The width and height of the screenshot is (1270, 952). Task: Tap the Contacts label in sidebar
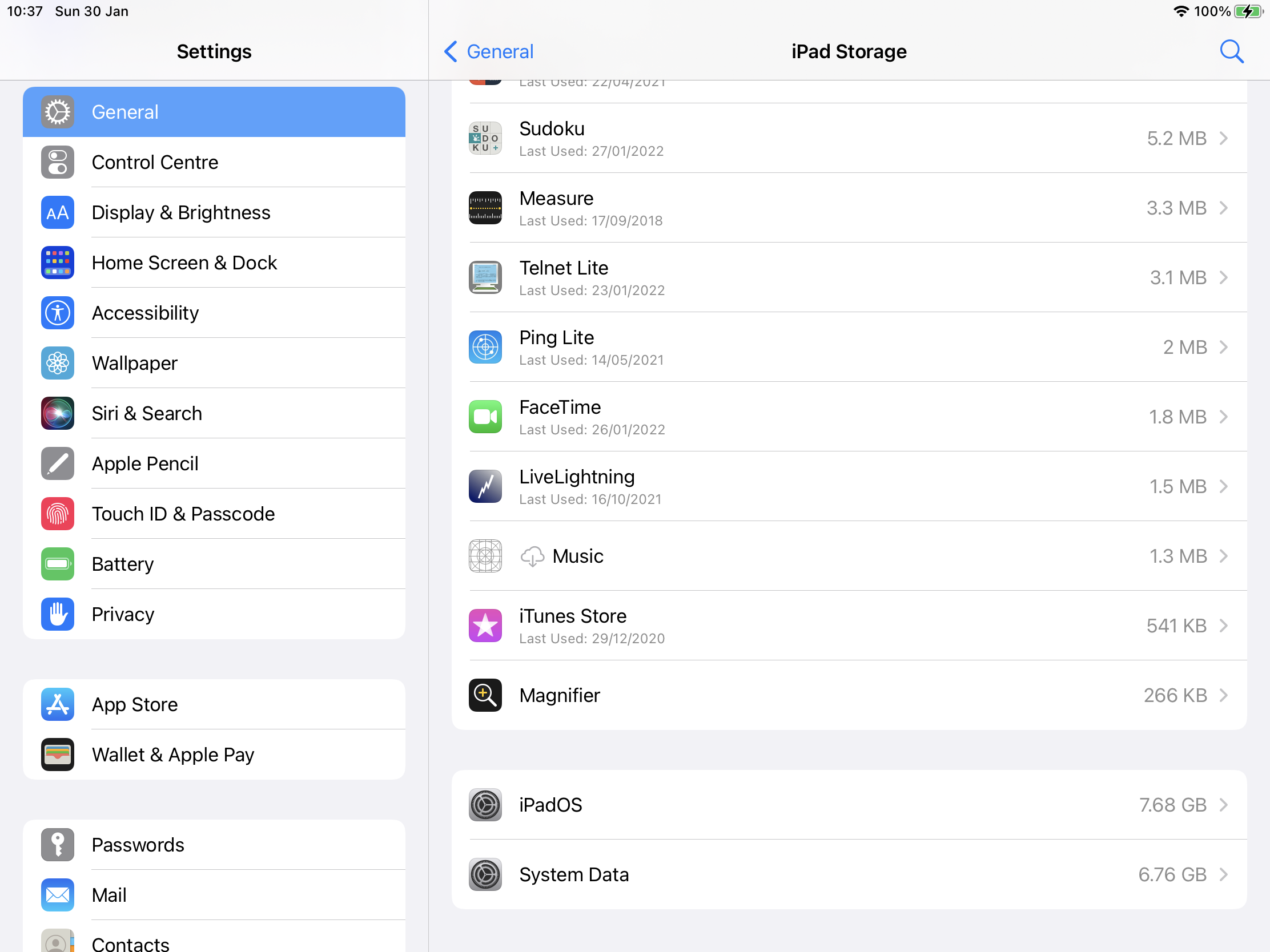click(130, 944)
